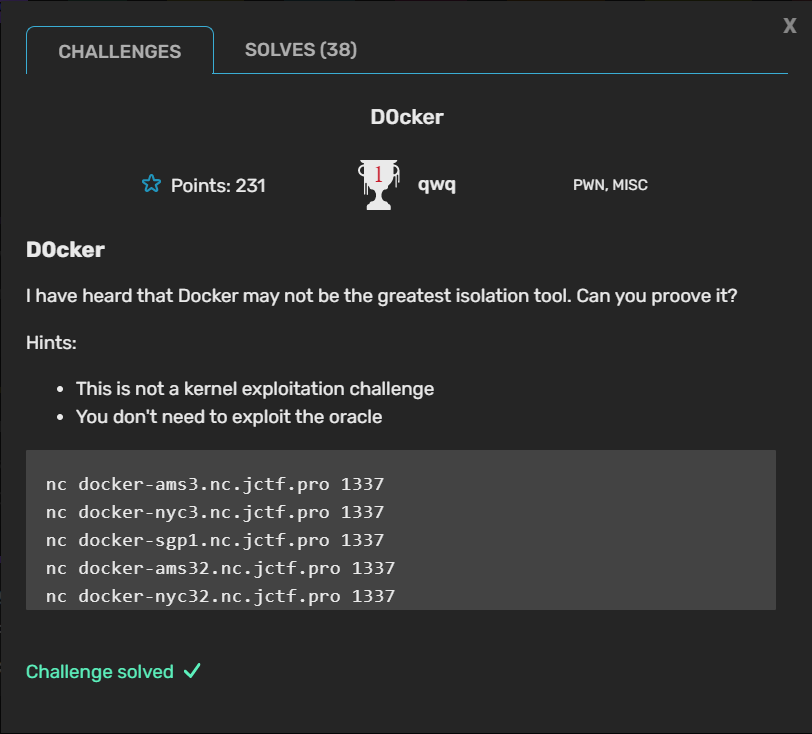
Task: Open the qwq user profile
Action: point(437,184)
